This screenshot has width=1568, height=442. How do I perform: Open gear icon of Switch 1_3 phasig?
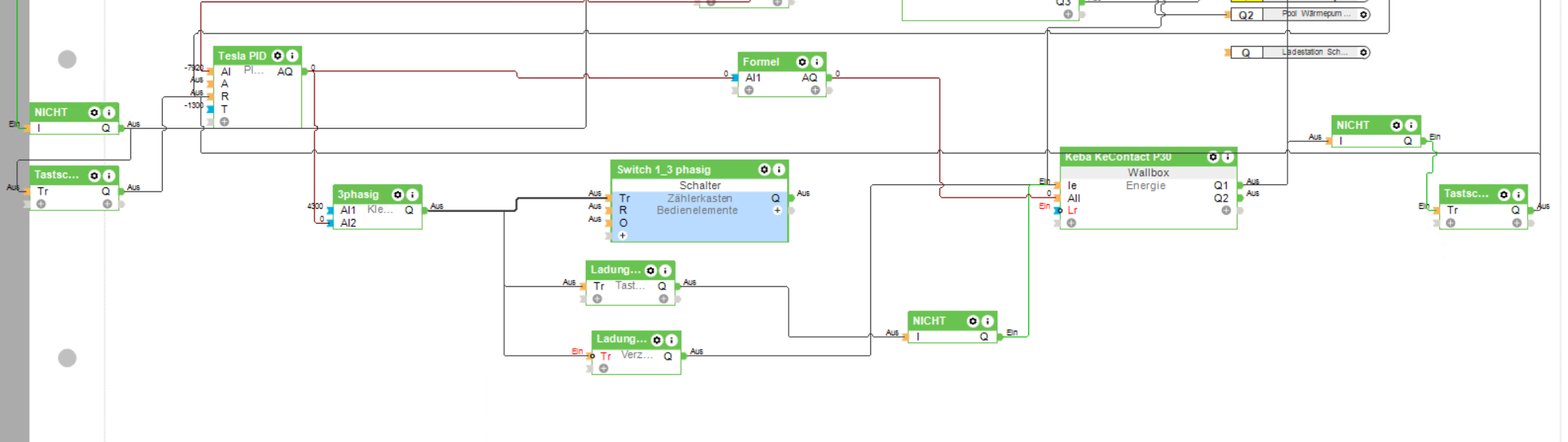(x=764, y=169)
